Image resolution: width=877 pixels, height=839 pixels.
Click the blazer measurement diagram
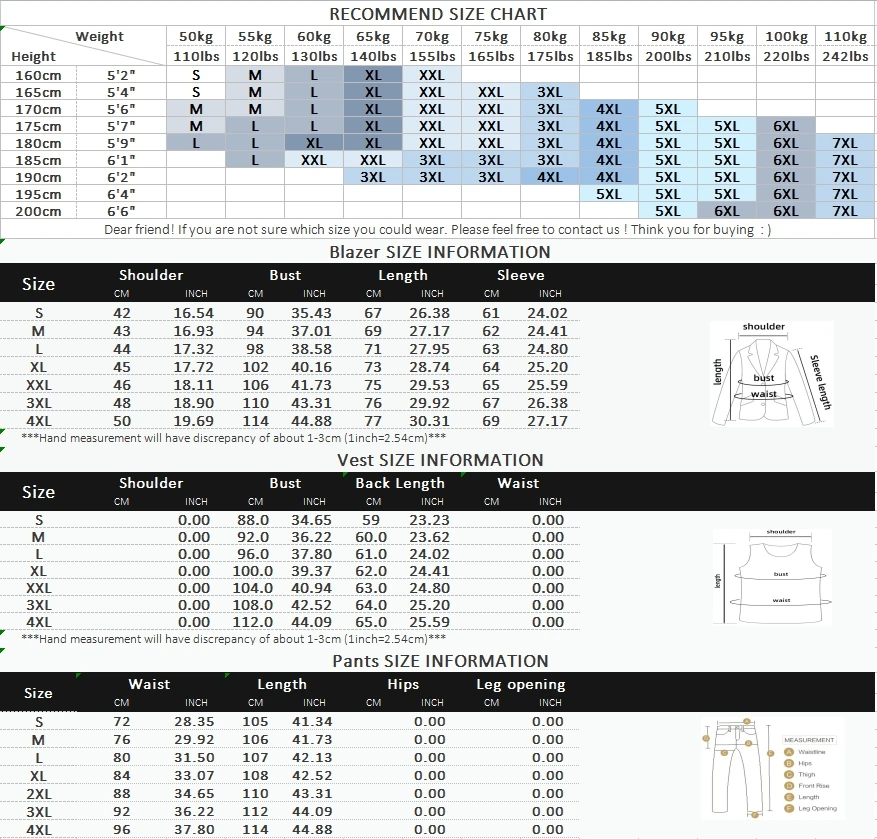point(771,373)
